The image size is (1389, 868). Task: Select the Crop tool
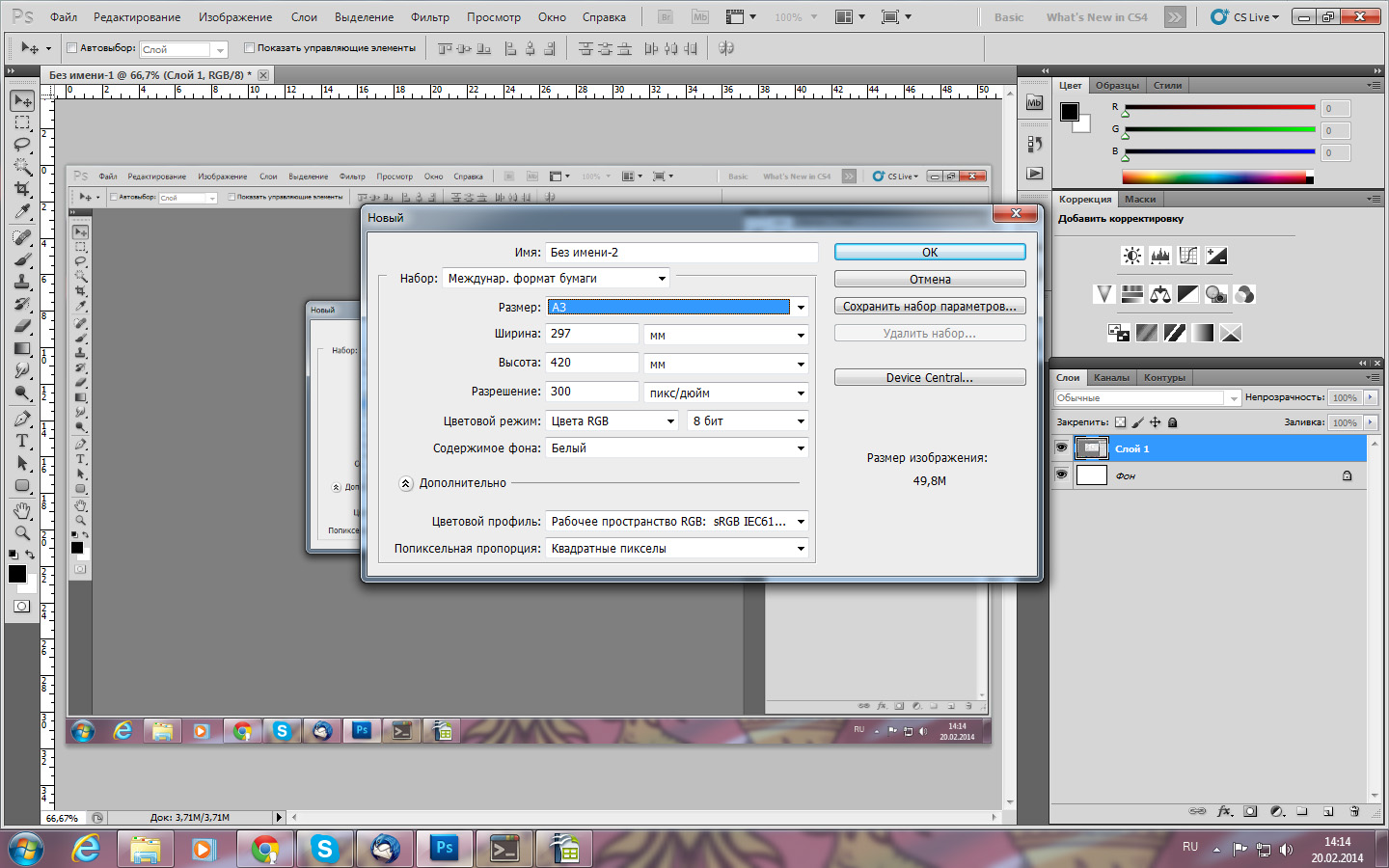22,189
